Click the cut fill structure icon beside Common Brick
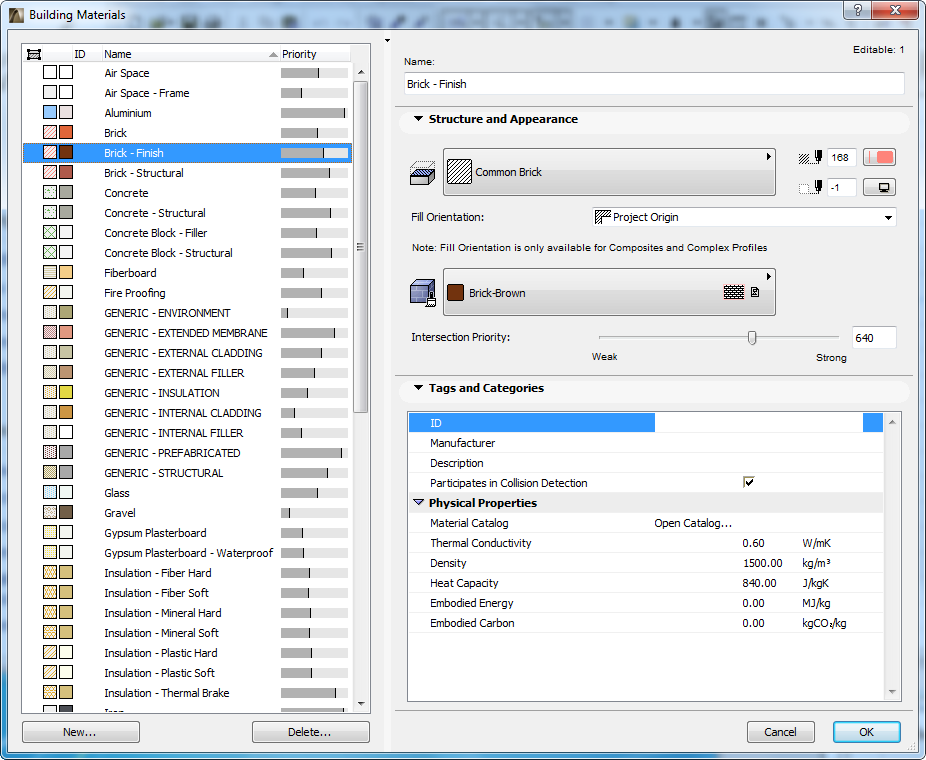This screenshot has height=760, width=926. pos(422,172)
